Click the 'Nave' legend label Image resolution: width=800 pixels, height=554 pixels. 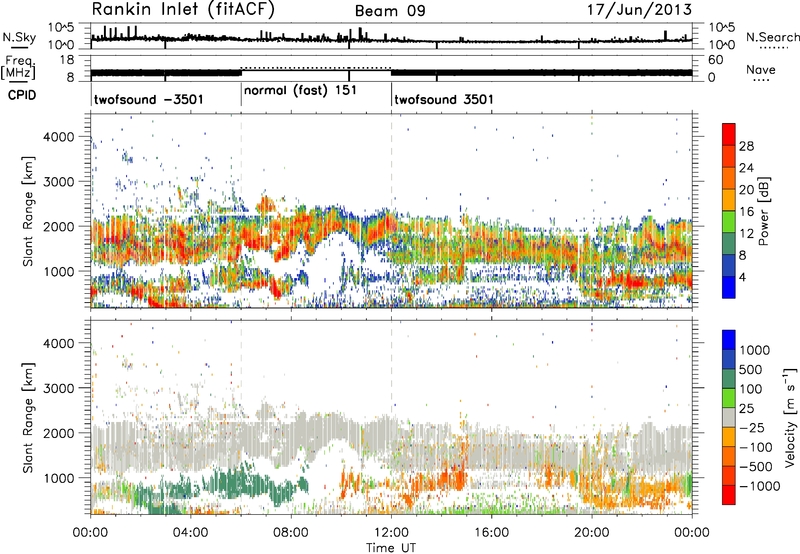pos(761,70)
